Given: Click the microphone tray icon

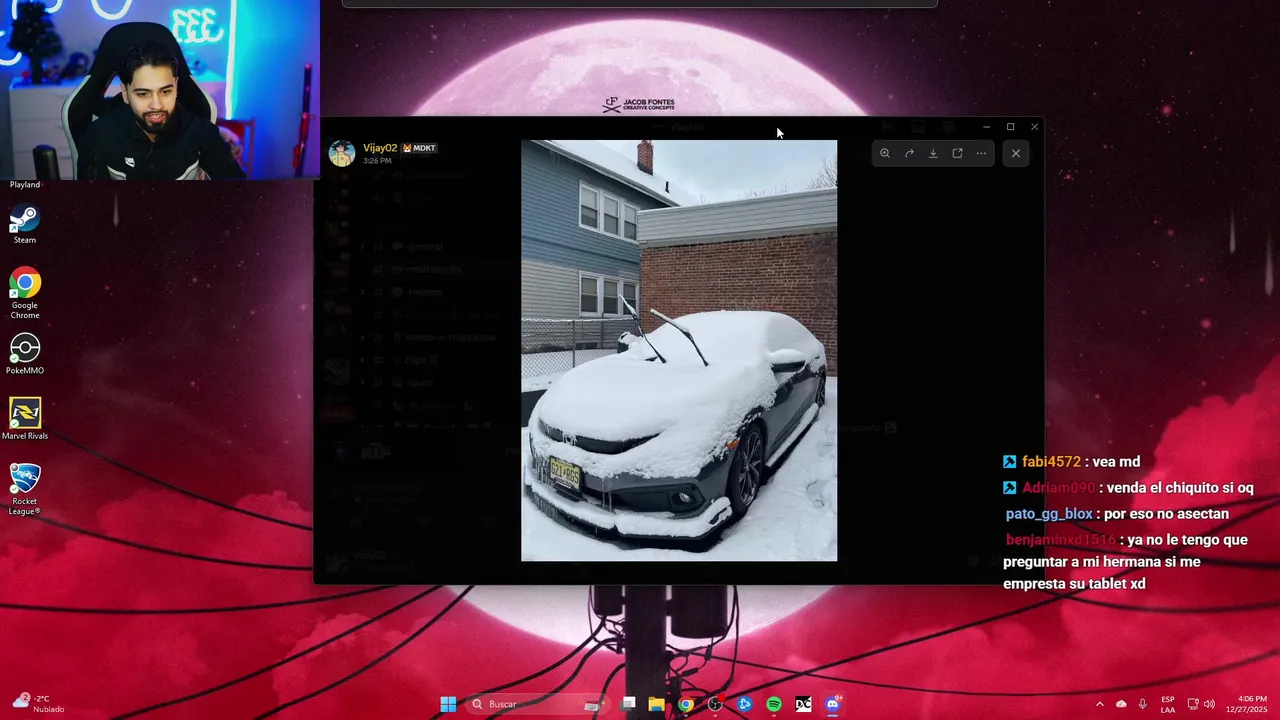Looking at the screenshot, I should point(1142,704).
